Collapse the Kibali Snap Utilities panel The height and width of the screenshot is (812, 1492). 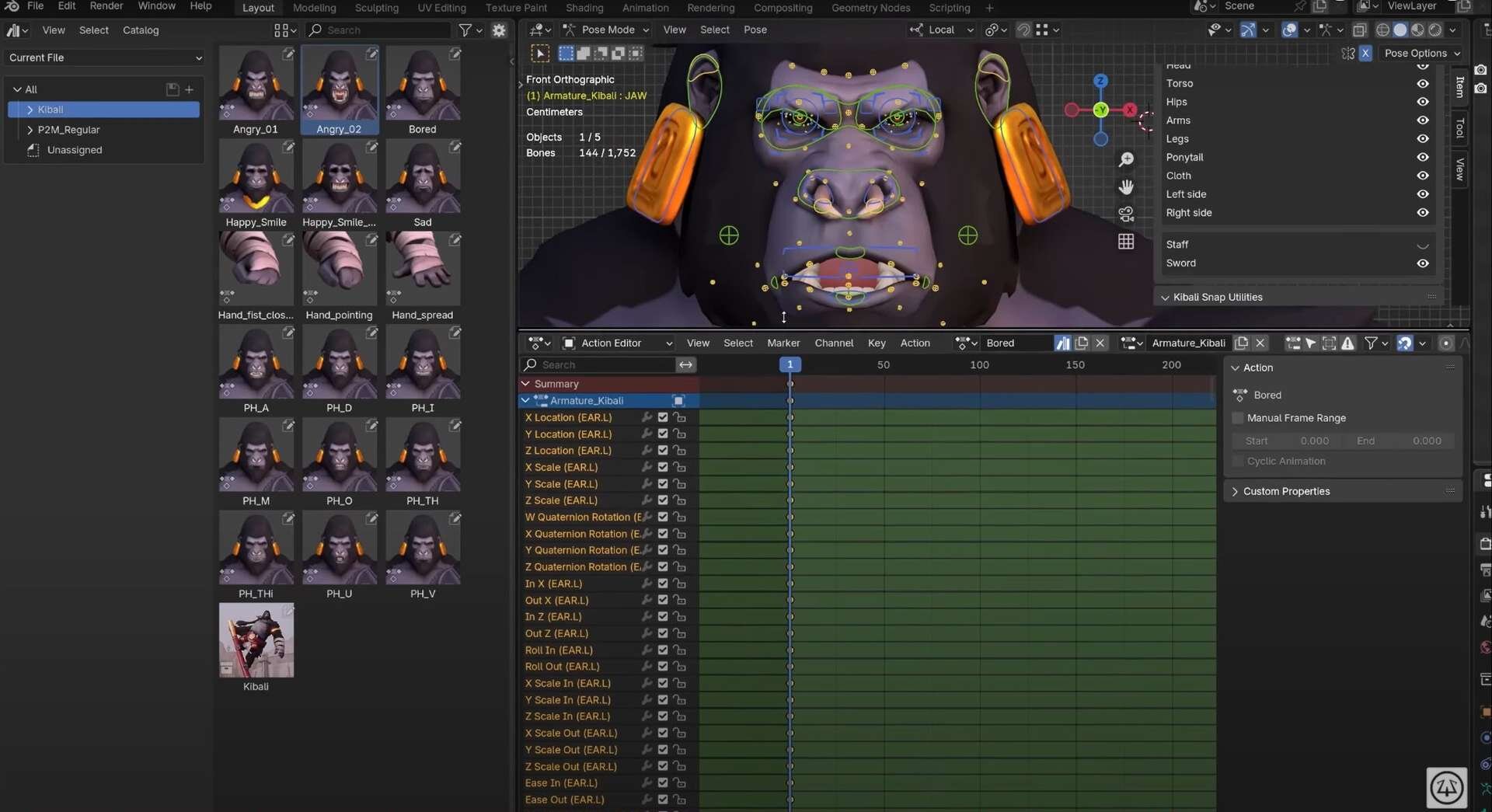(1165, 298)
